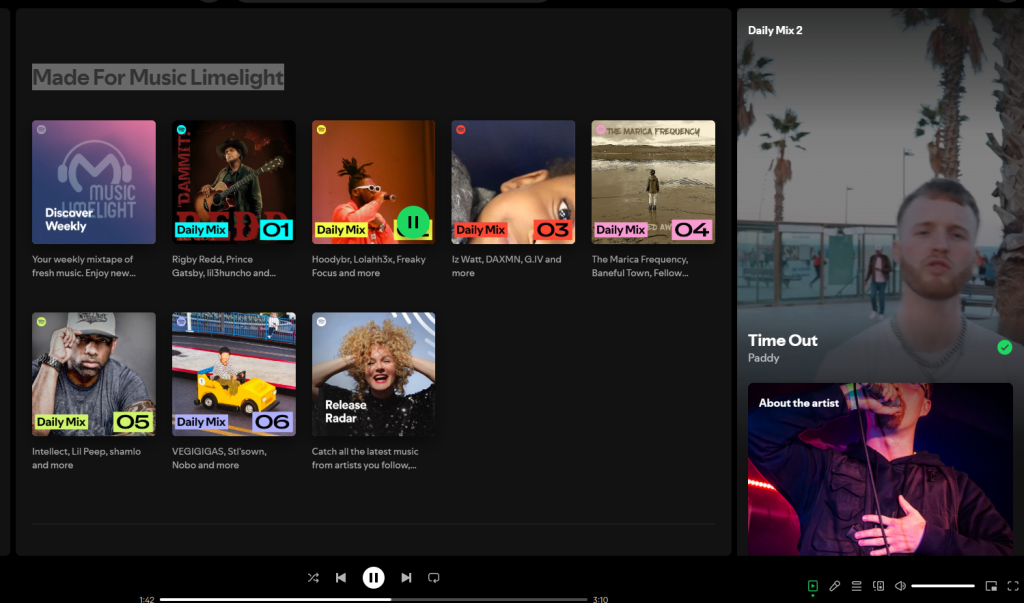Image resolution: width=1024 pixels, height=603 pixels.
Task: Click description 'Your weekly mixtape of fresh music'
Action: [x=84, y=266]
